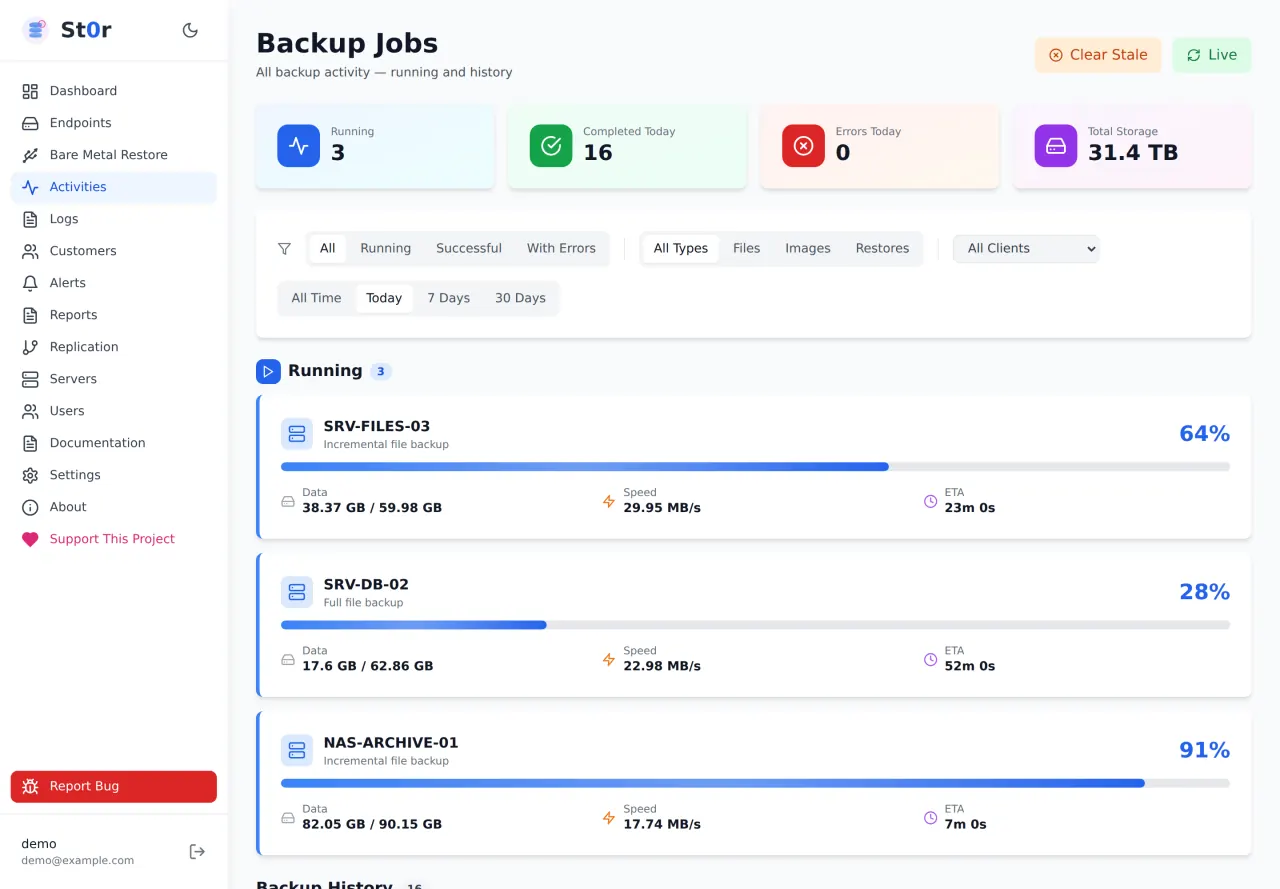
Task: Click the Documentation page icon
Action: pos(30,443)
